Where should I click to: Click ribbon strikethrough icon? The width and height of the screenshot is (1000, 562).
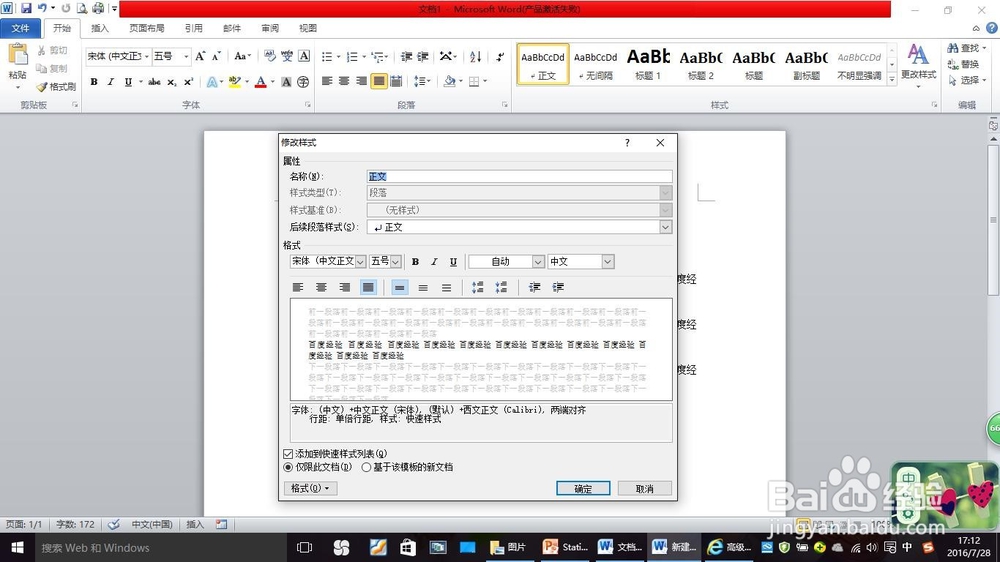[x=154, y=82]
